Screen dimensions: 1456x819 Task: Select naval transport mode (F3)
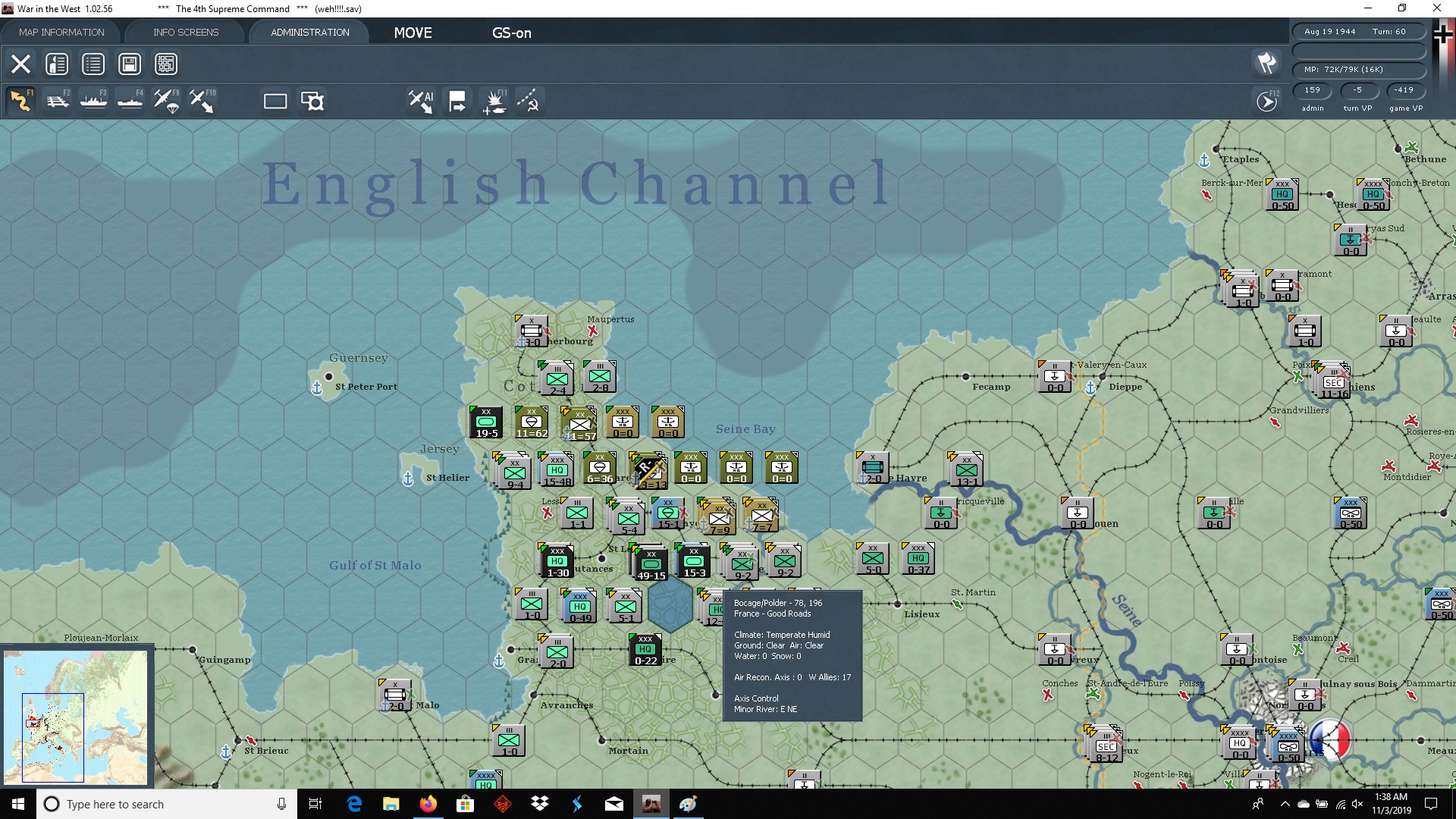tap(94, 101)
